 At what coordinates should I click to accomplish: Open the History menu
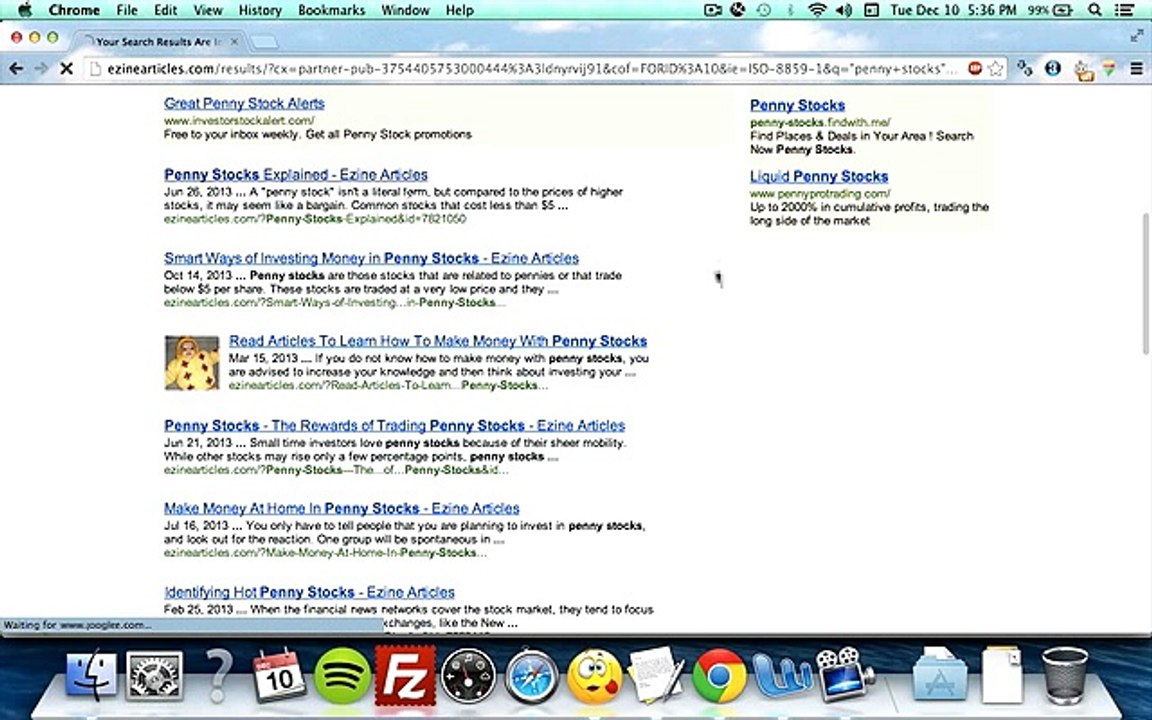click(x=260, y=10)
